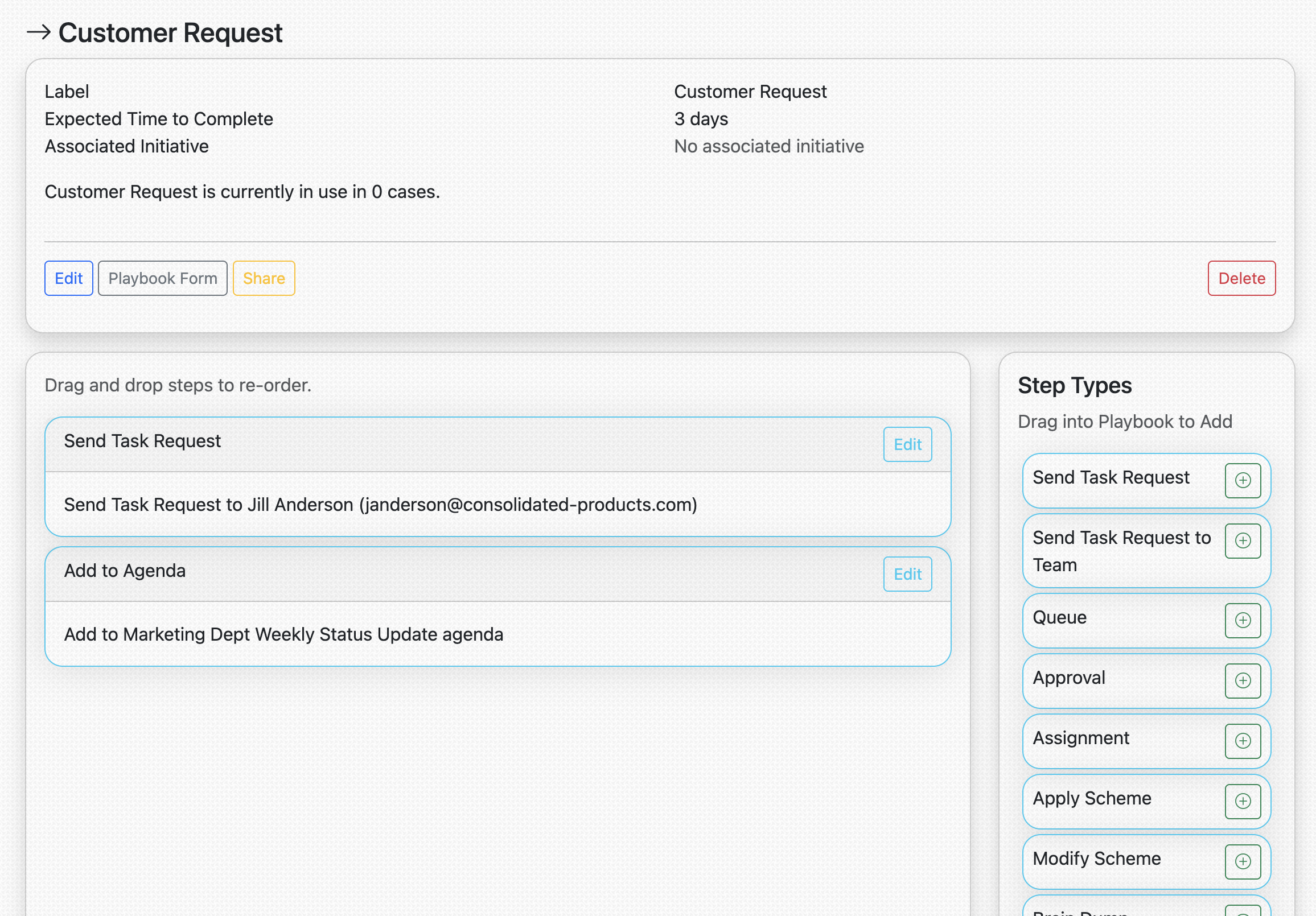Select the Queue step type card

tap(1059, 617)
